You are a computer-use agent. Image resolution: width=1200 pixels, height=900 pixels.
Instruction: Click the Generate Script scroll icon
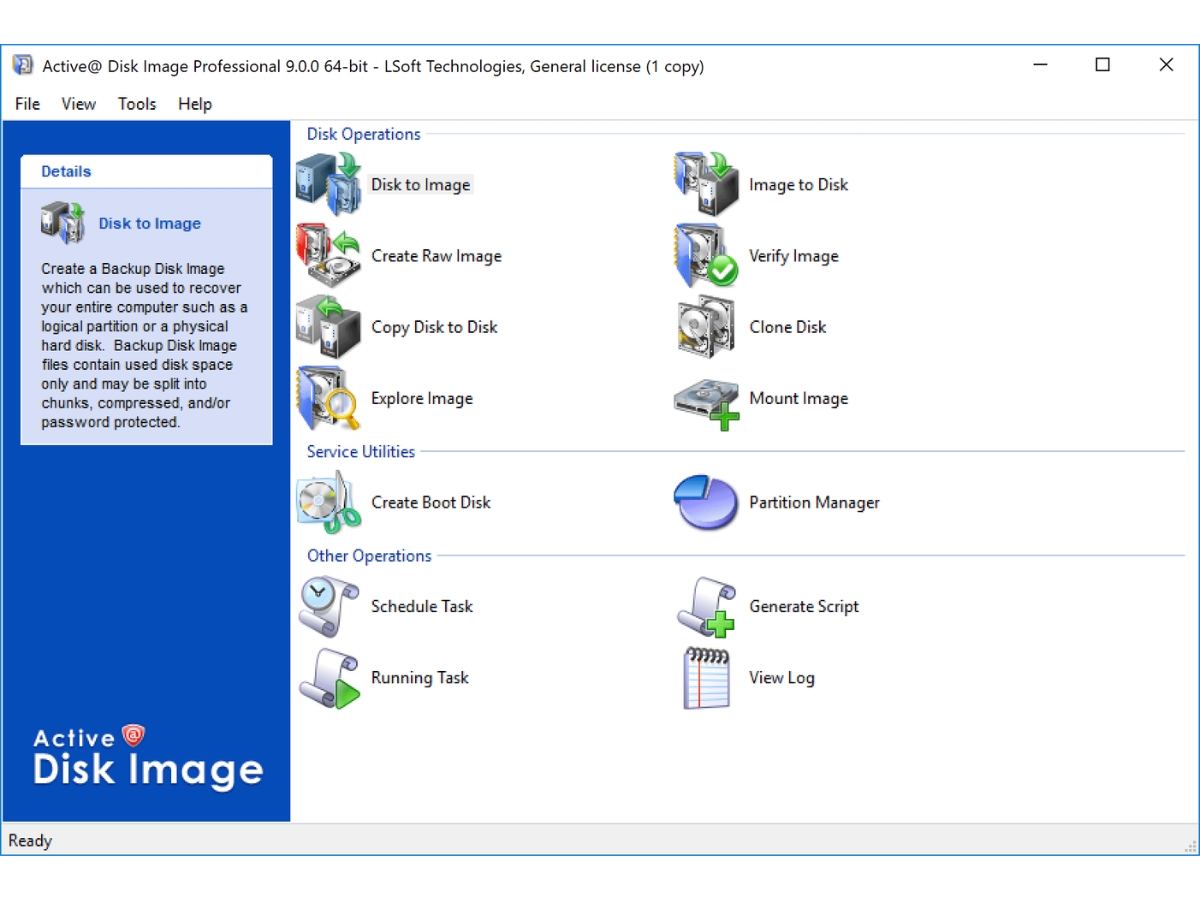707,606
